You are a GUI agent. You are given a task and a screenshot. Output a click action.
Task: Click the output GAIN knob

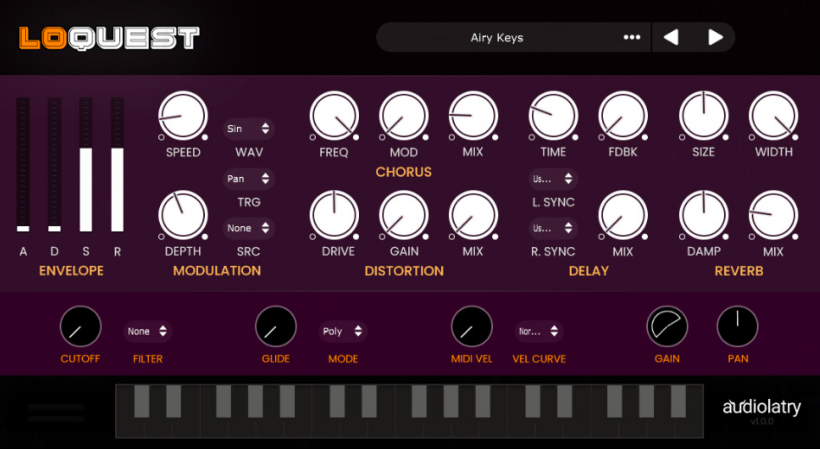(x=667, y=327)
